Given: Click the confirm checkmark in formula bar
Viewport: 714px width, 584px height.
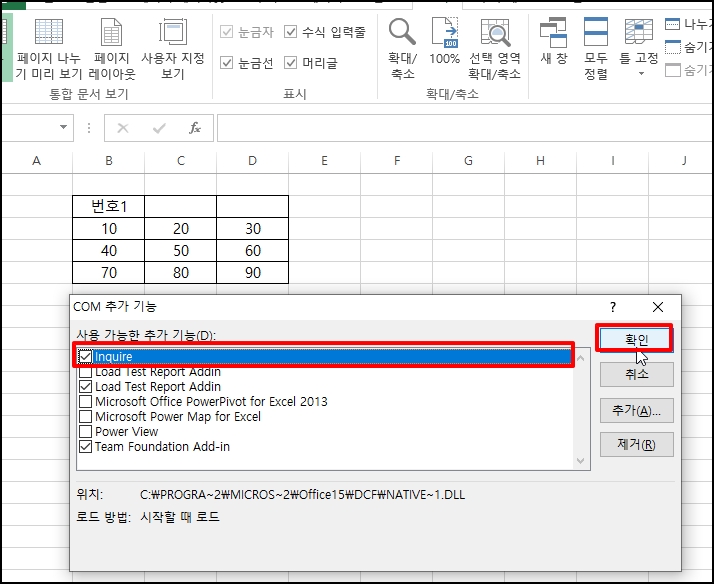Looking at the screenshot, I should click(159, 128).
